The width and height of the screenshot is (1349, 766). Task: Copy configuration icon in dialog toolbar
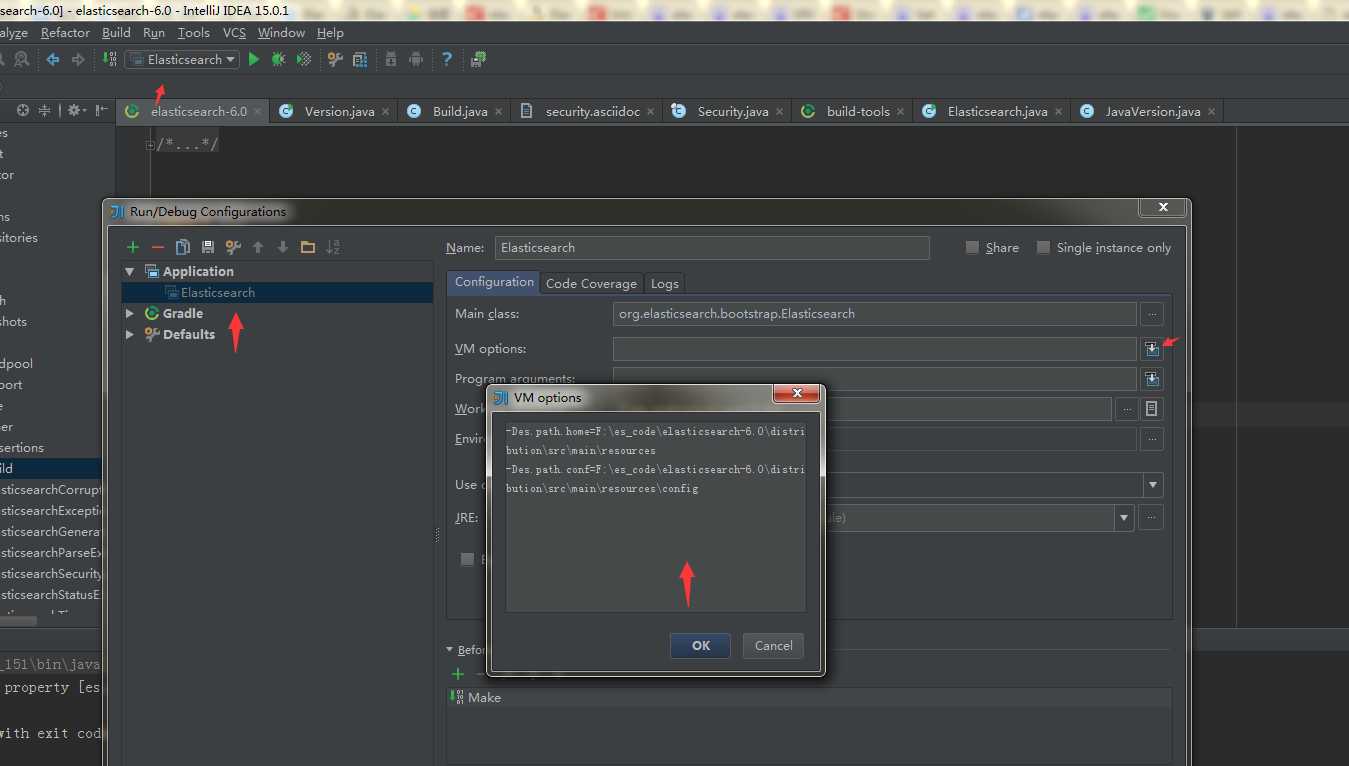pos(183,247)
